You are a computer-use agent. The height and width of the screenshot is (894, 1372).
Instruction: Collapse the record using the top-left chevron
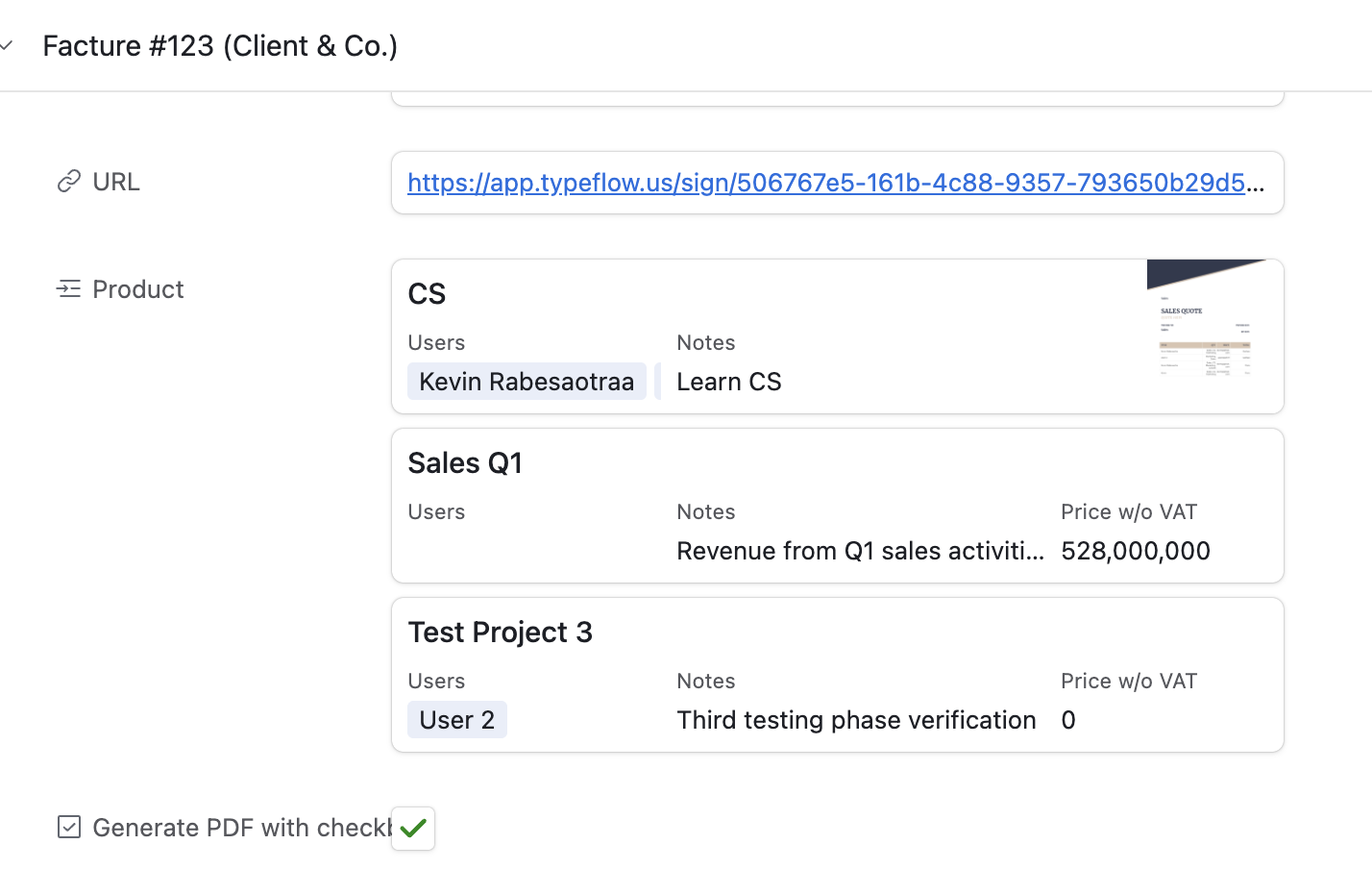(x=7, y=45)
